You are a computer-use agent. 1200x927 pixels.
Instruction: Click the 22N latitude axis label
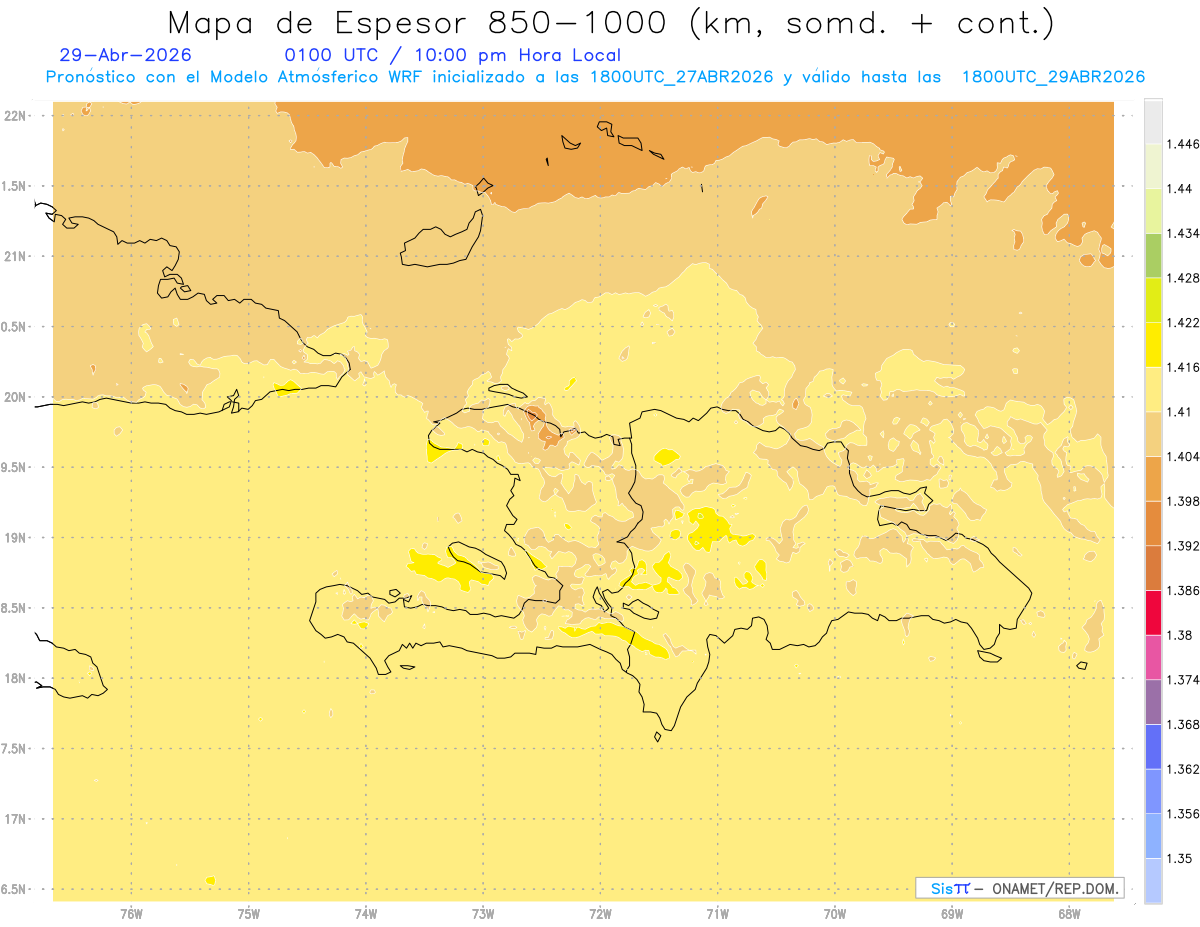pos(16,116)
